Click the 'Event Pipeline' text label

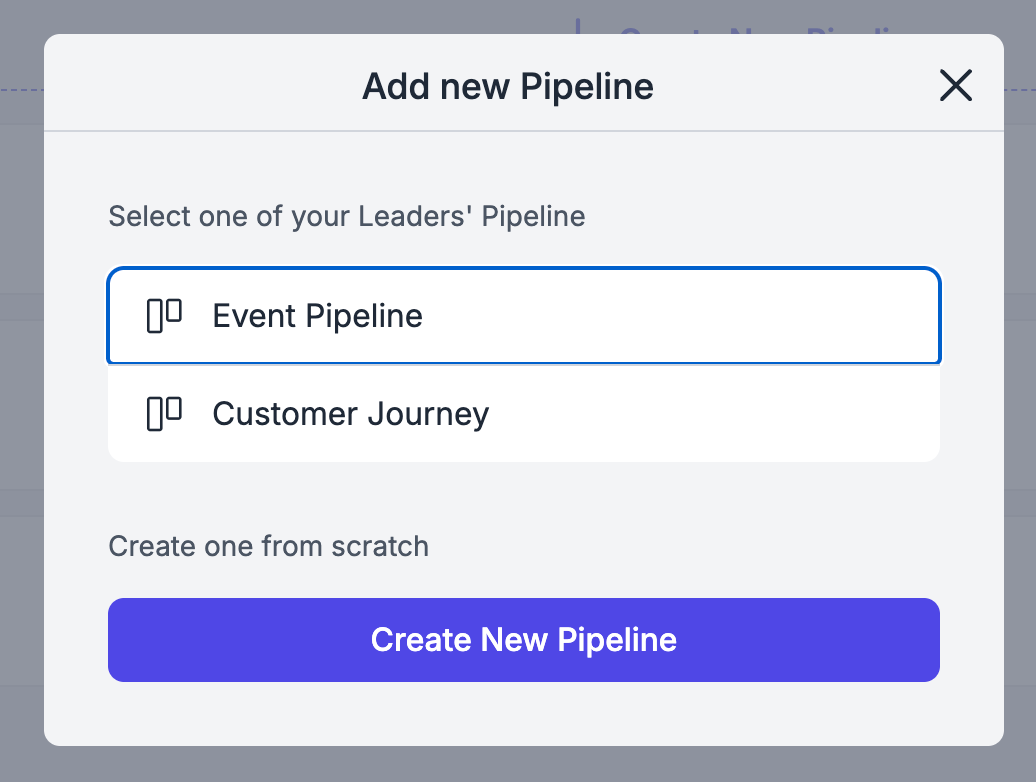tap(317, 316)
